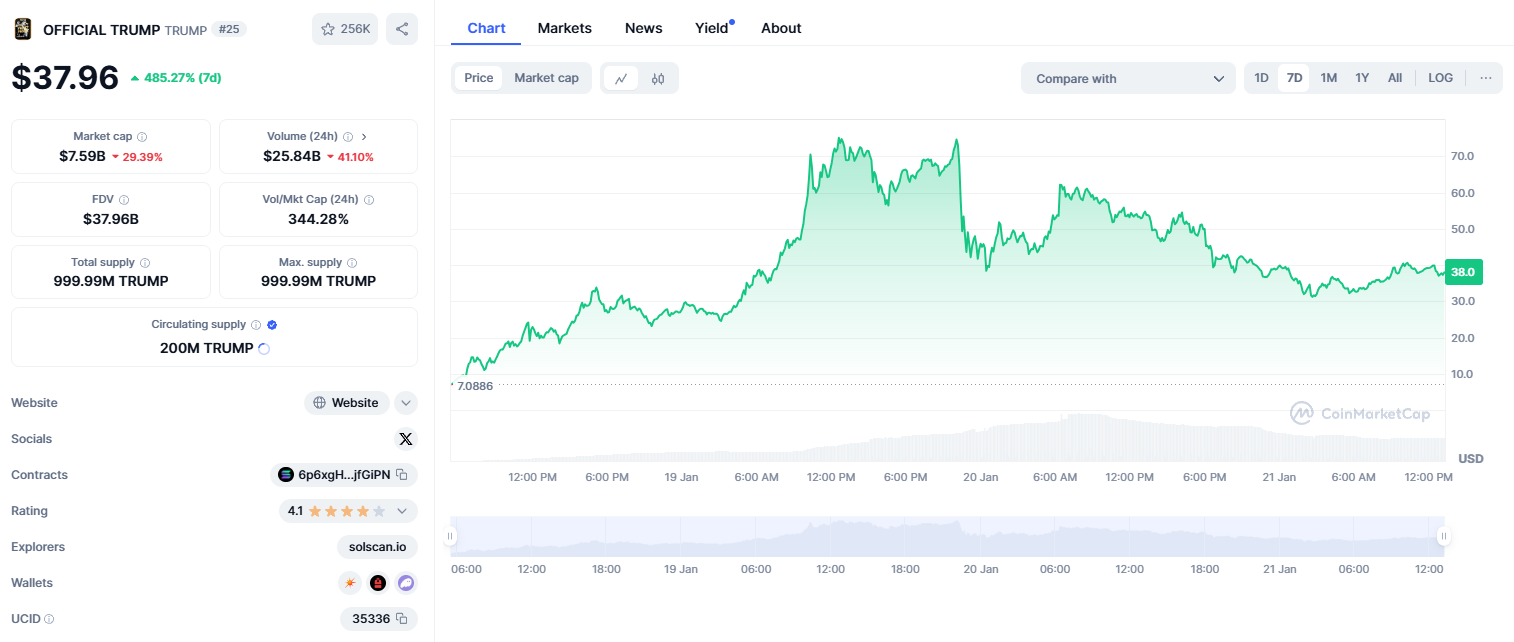Click the 200M TRUMP circulating supply value
1514x642 pixels.
[207, 349]
